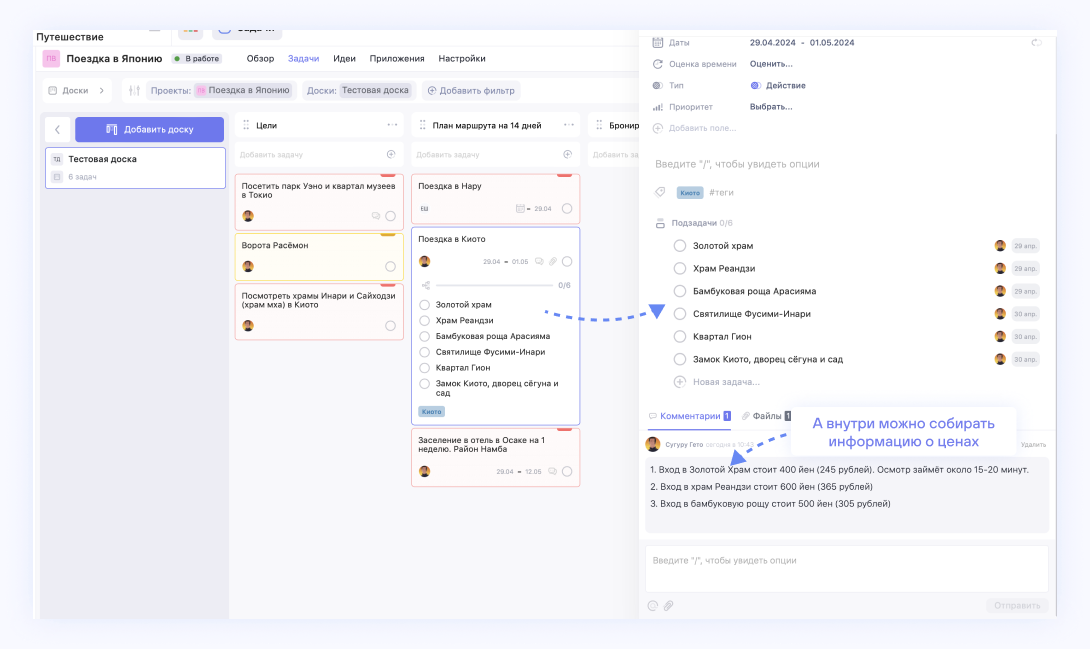Open the Настройки tab
Screen dimensions: 1090x649
(x=462, y=59)
